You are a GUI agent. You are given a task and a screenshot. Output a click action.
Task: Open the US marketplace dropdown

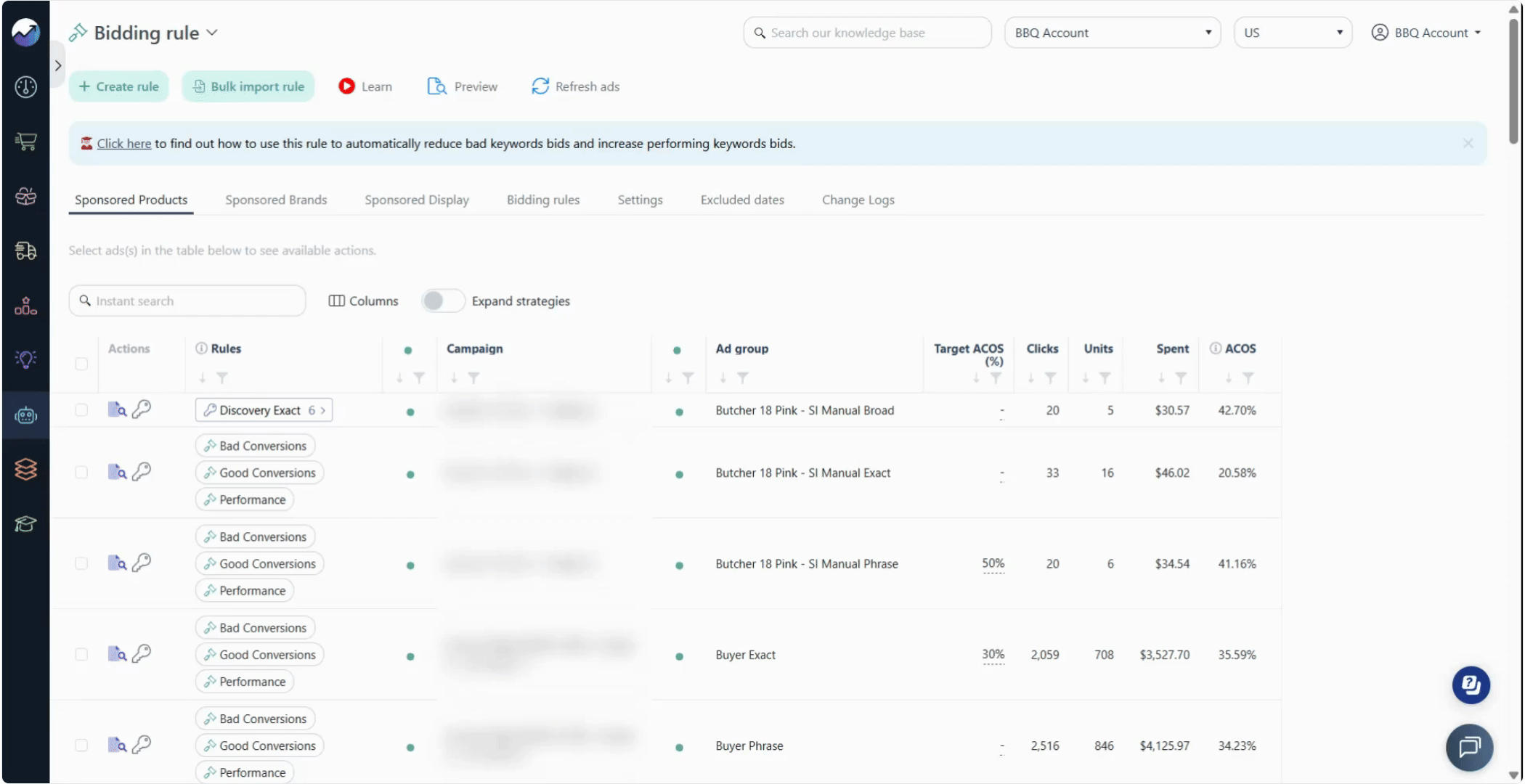point(1293,33)
